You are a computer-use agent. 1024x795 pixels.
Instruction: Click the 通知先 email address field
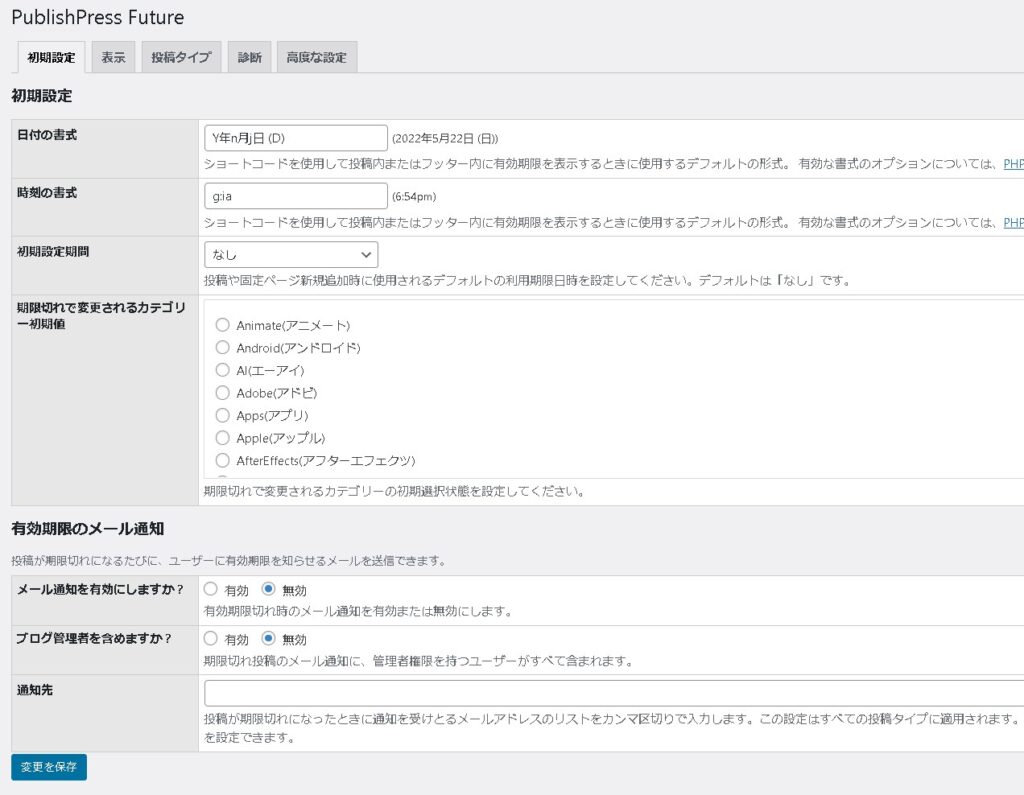[612, 693]
